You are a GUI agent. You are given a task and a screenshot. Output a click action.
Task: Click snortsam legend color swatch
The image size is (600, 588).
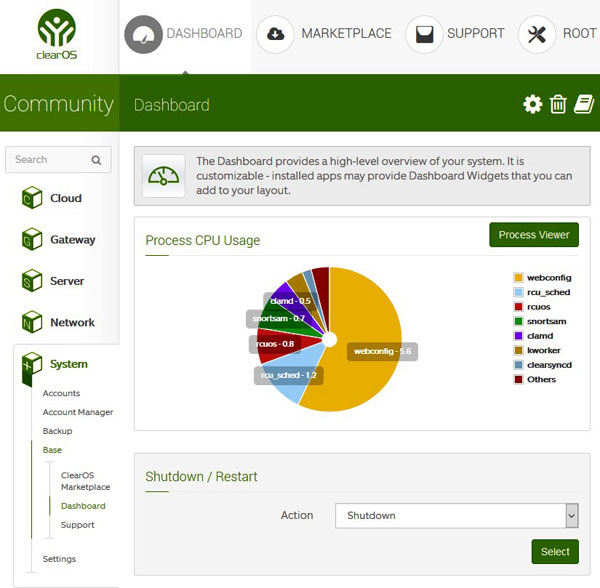click(518, 321)
